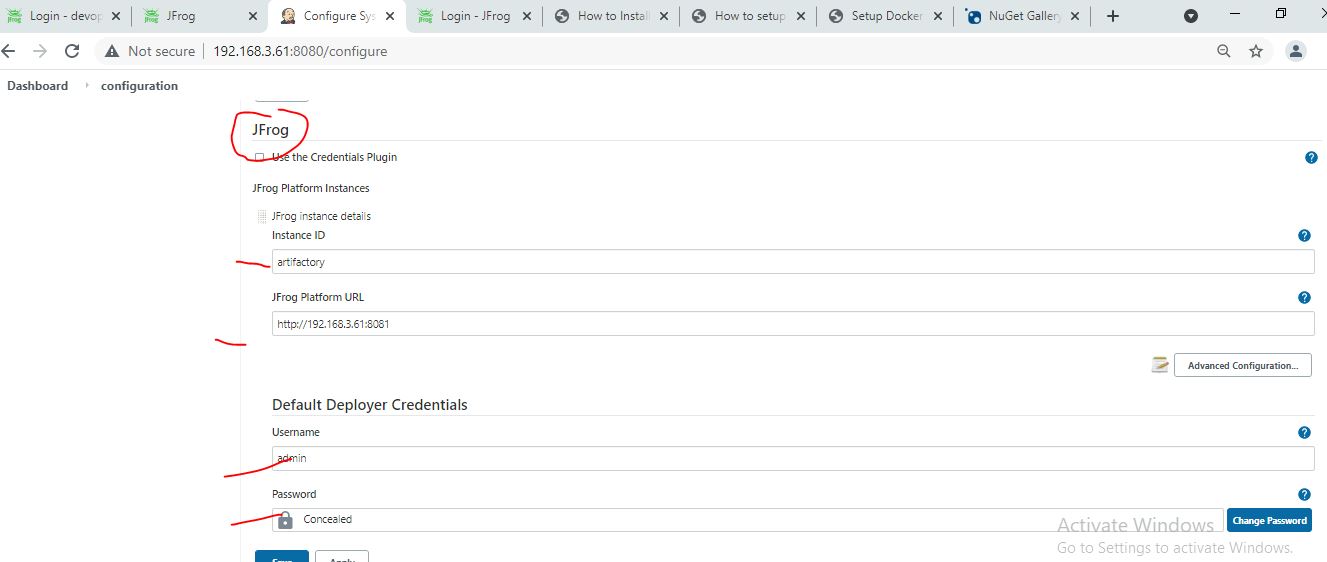Click the Default Deployer Credentials heading
The width and height of the screenshot is (1327, 562).
[x=370, y=405]
